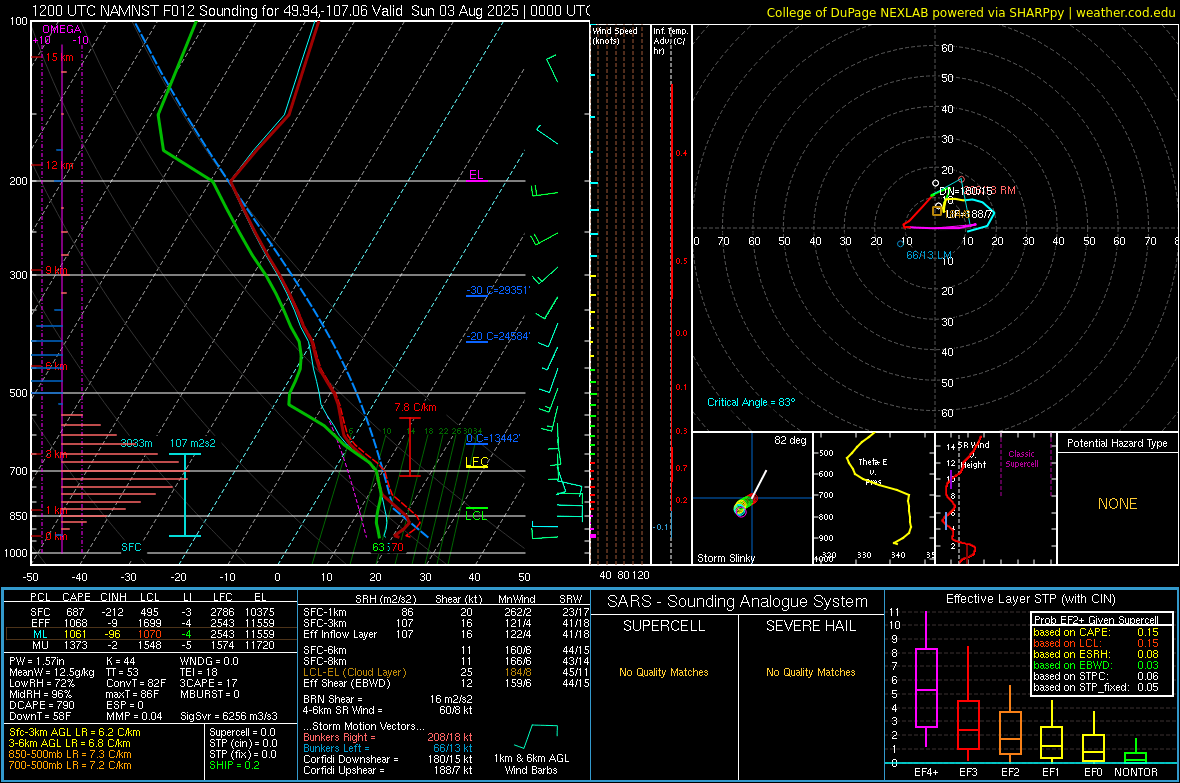1180x783 pixels.
Task: Click No Quality Matches under SUPERCELL
Action: coord(664,672)
